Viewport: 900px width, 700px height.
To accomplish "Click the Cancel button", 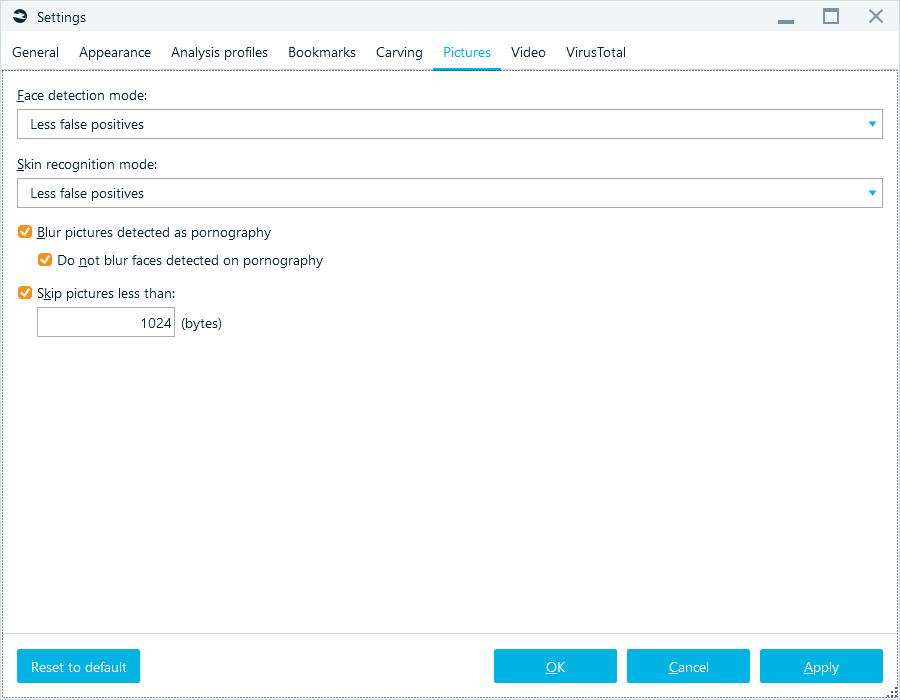I will (688, 666).
